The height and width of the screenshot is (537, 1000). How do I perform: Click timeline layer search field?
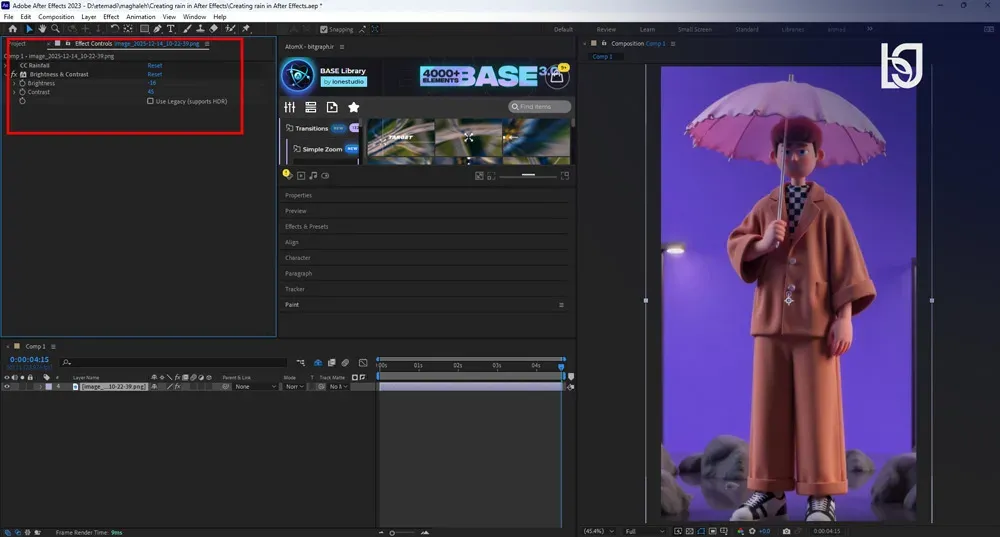[x=173, y=362]
